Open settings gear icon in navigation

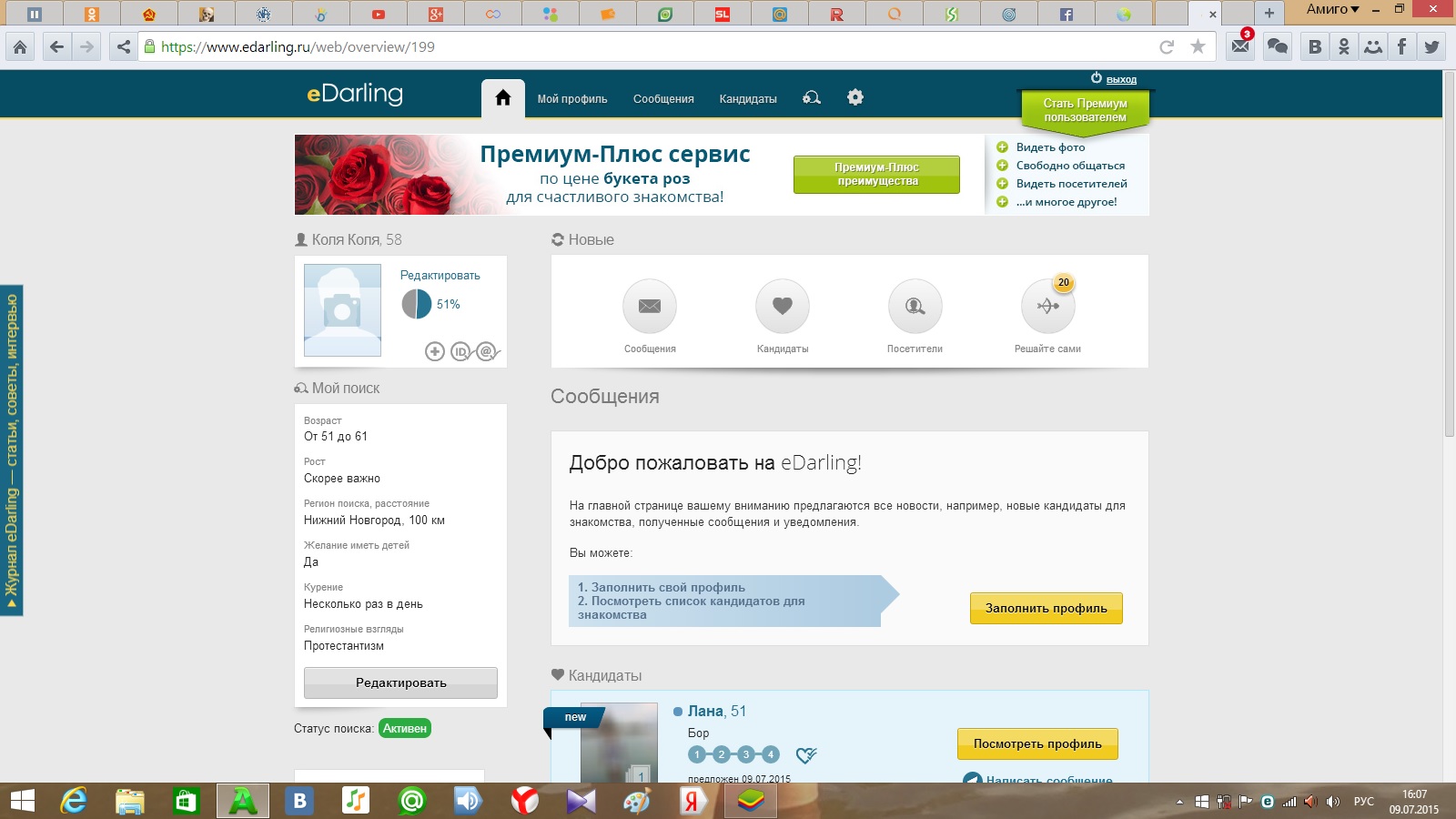click(854, 97)
